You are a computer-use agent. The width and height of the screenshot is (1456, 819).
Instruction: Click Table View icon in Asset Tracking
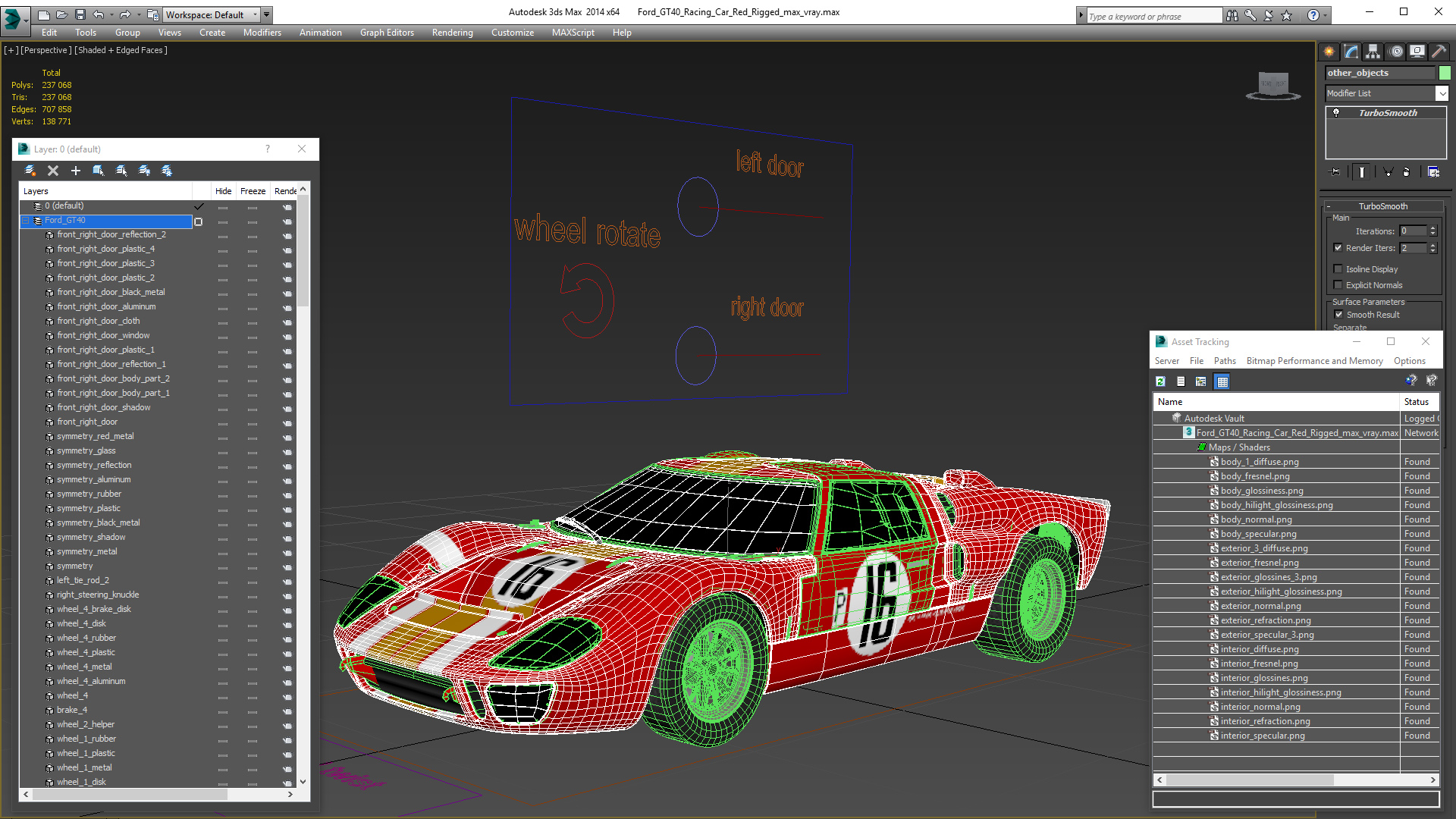point(1222,381)
